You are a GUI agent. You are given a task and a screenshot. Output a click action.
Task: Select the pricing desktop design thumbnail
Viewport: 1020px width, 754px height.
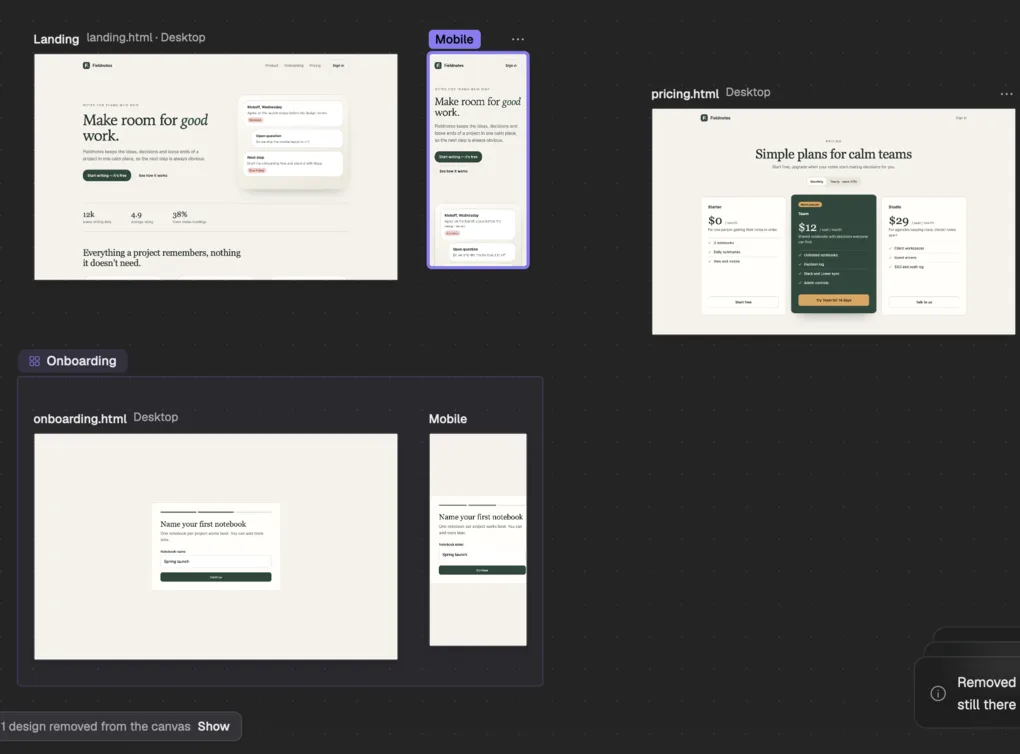[833, 222]
